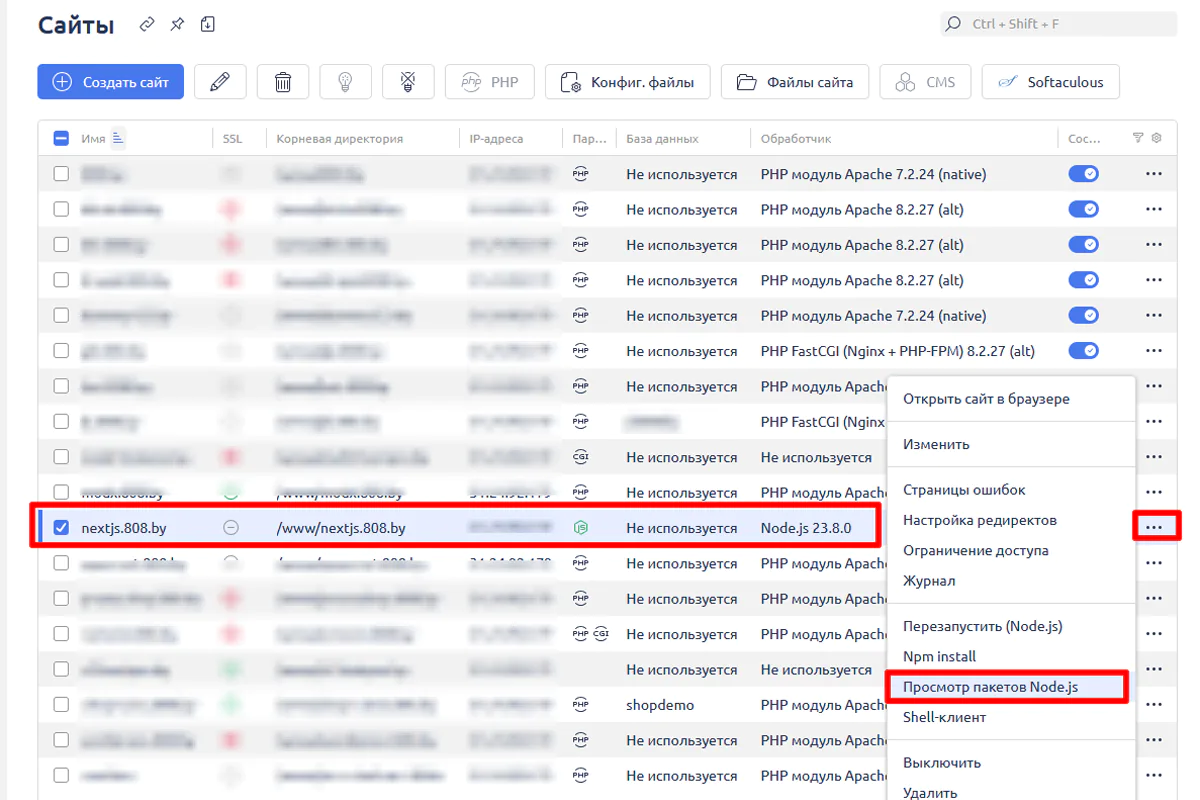Copy the Сайты page link via chain icon

coord(147,24)
